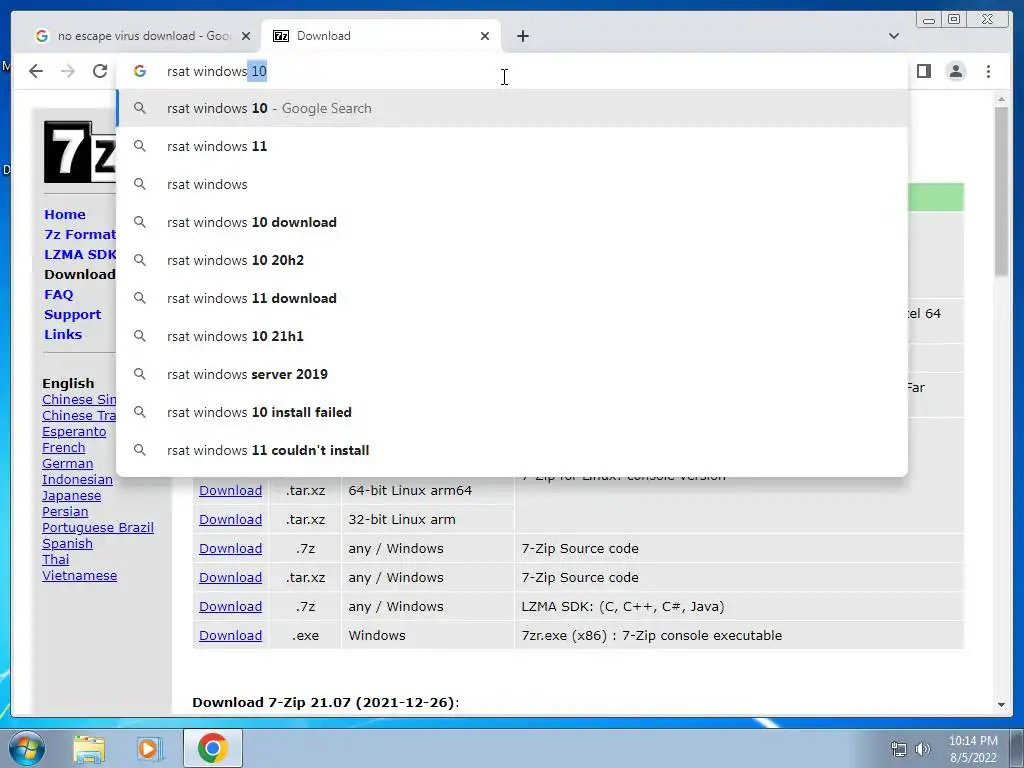Open the network tray icon
Viewport: 1024px width, 768px height.
click(899, 749)
